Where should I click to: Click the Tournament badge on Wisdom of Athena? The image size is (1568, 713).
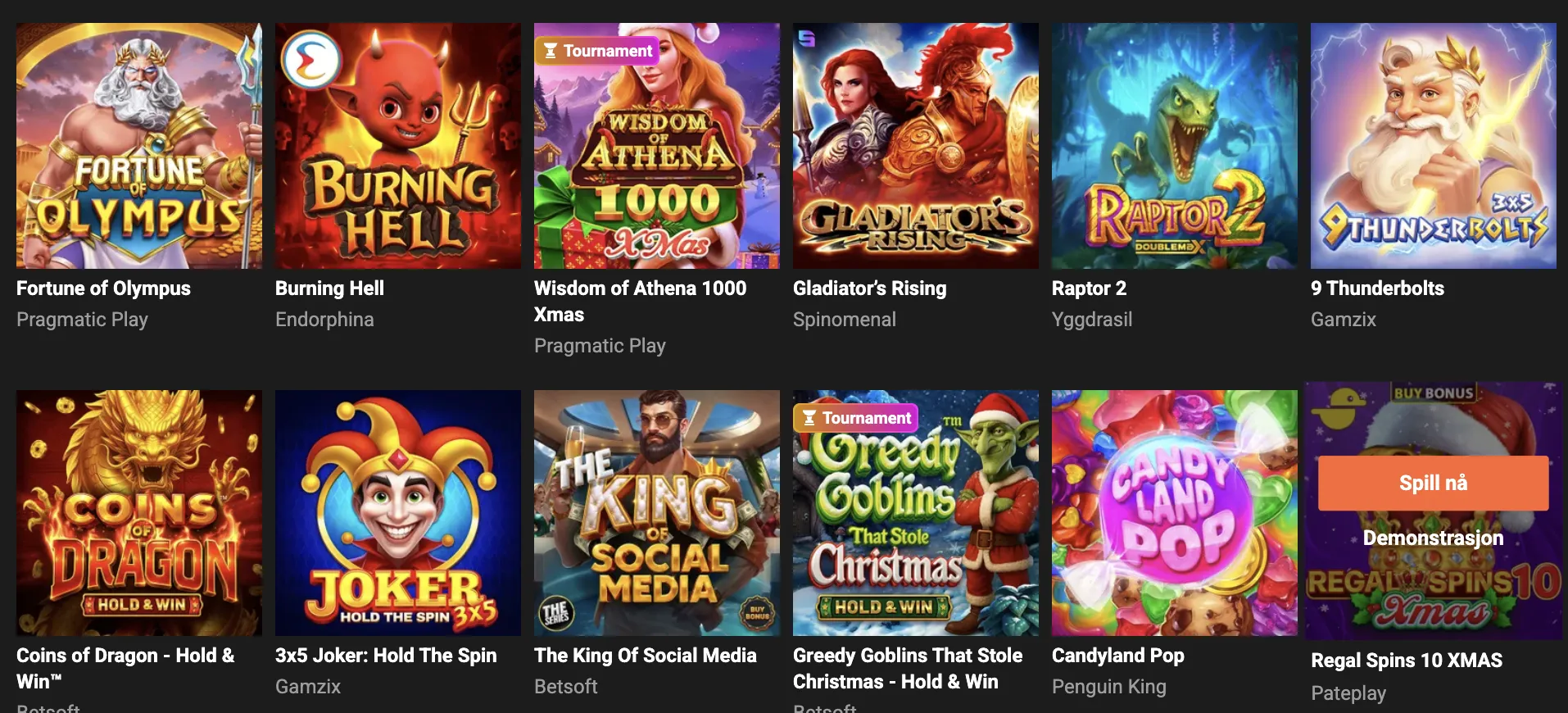pyautogui.click(x=597, y=51)
